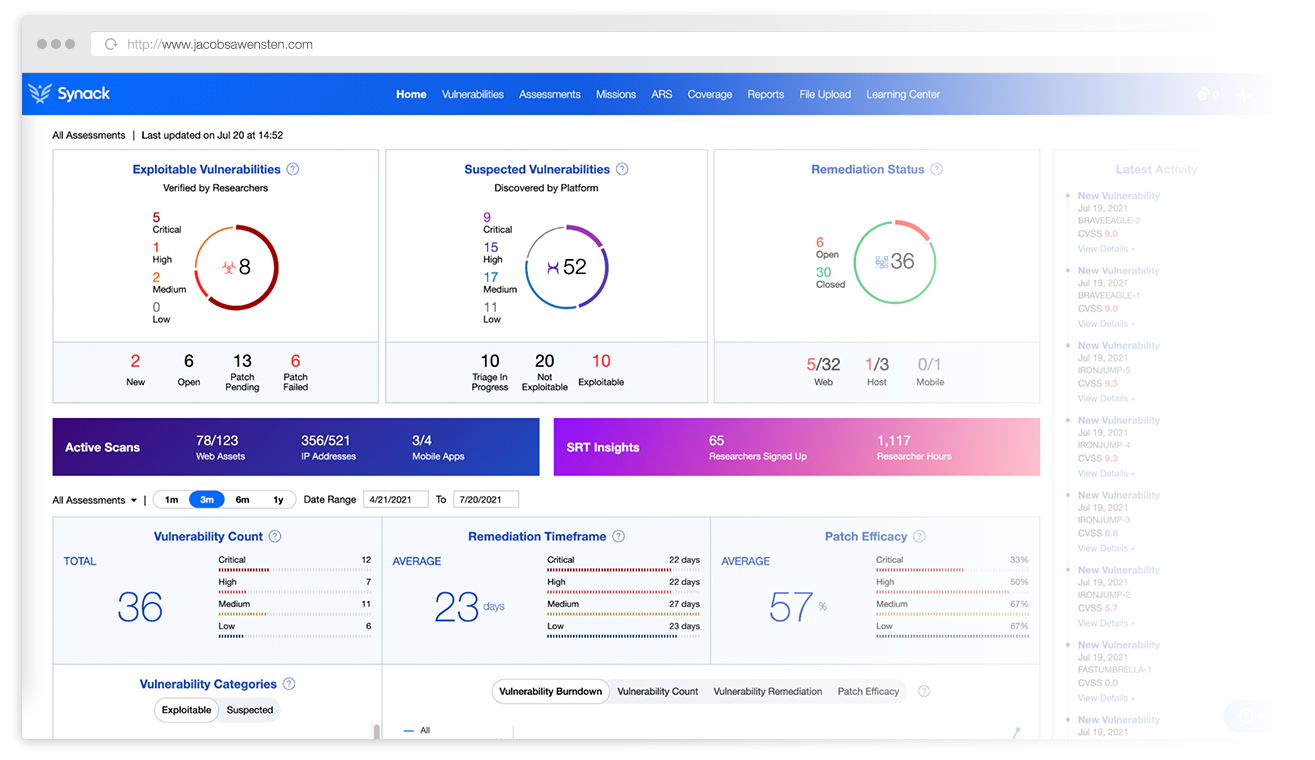Viewport: 1315px width, 760px height.
Task: Show the Remediation Status help tooltip
Action: coord(937,169)
